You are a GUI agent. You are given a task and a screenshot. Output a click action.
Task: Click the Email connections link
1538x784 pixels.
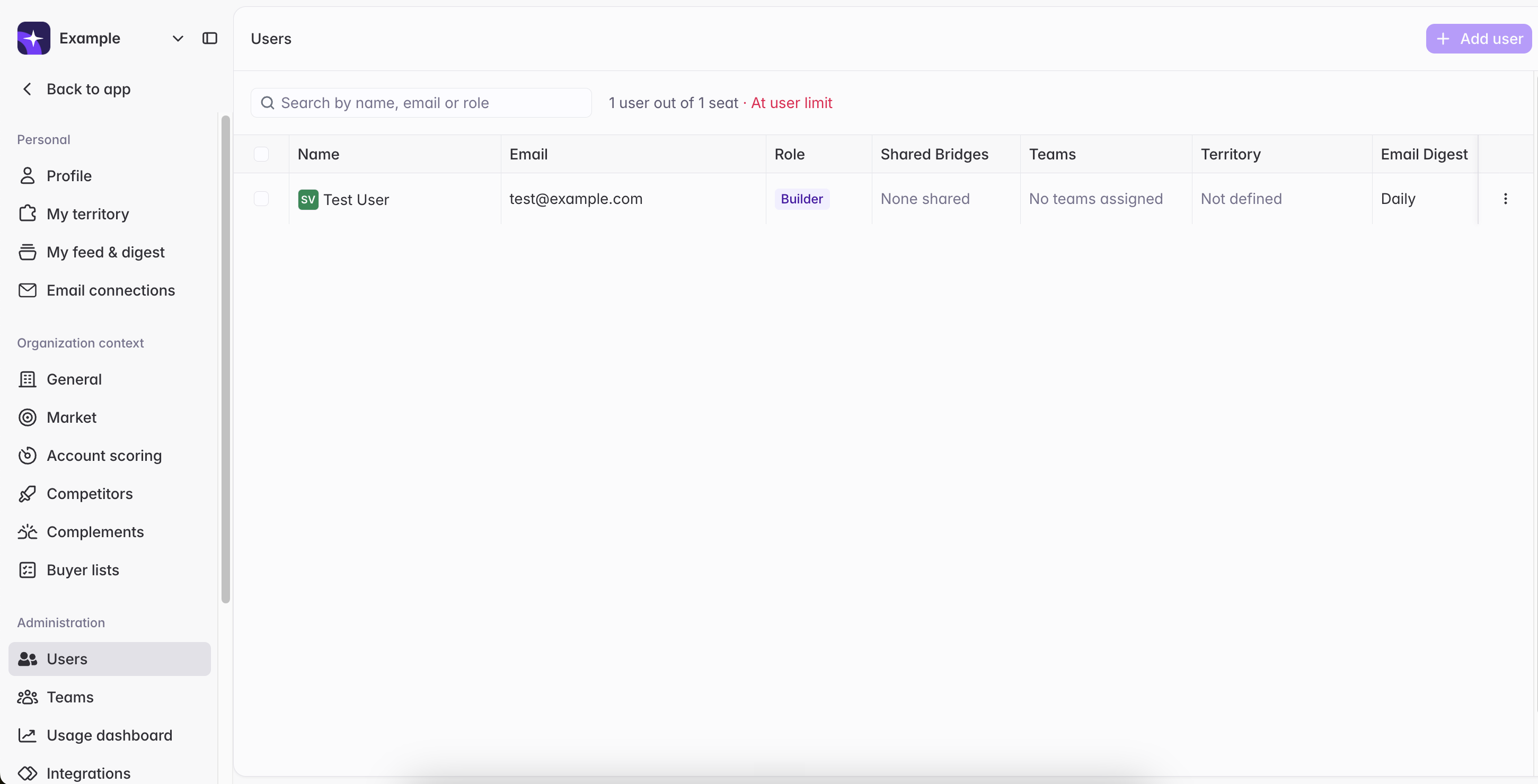coord(109,290)
